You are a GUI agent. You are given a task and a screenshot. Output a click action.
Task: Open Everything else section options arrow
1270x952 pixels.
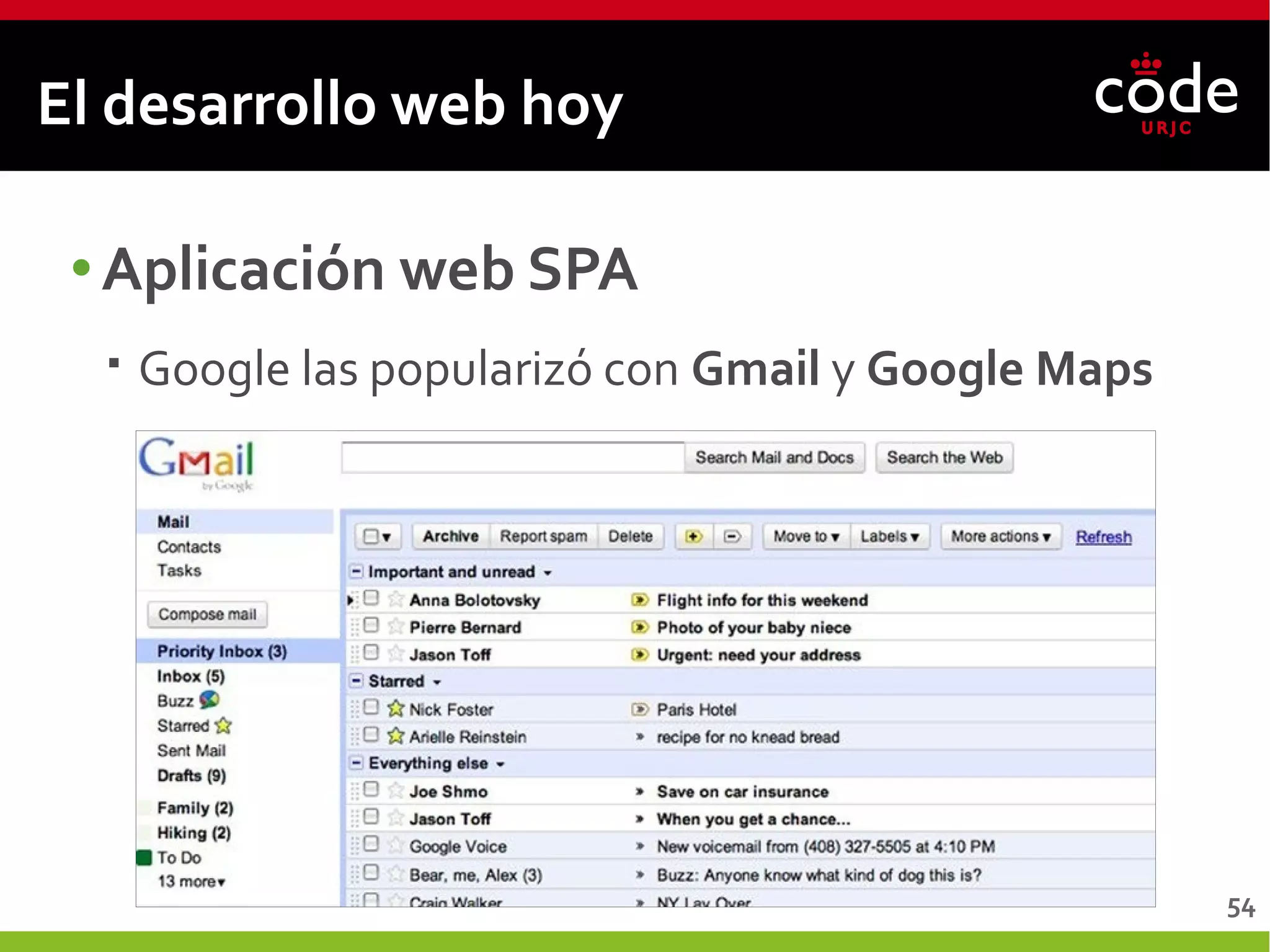pyautogui.click(x=500, y=764)
